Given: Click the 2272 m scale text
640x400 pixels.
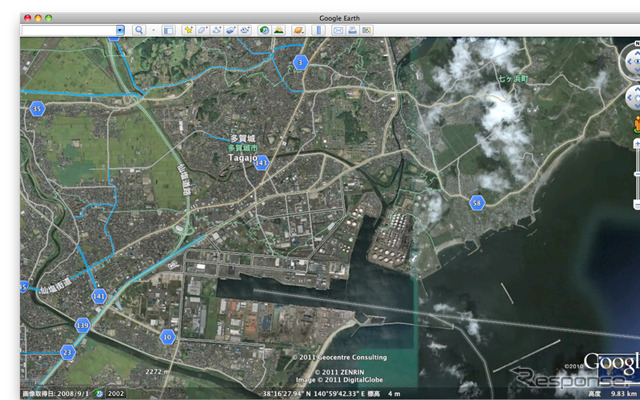Looking at the screenshot, I should click(157, 372).
